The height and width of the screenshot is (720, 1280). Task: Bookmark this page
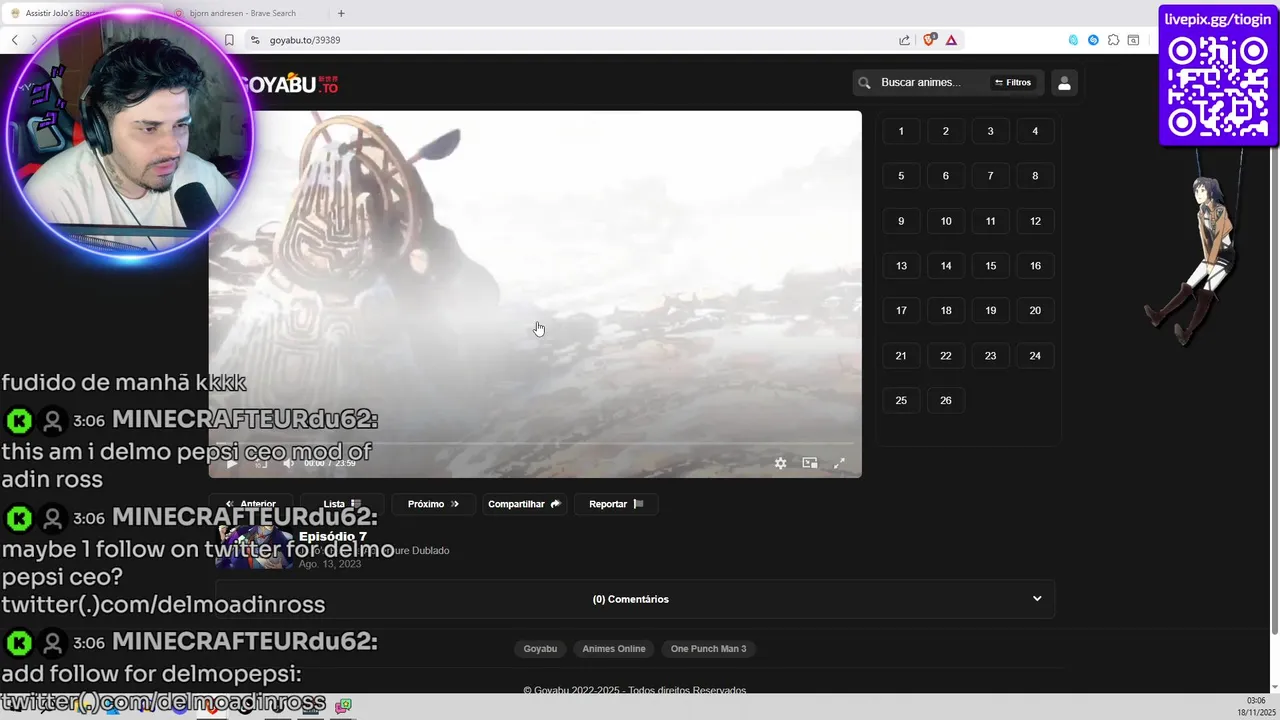click(x=229, y=40)
